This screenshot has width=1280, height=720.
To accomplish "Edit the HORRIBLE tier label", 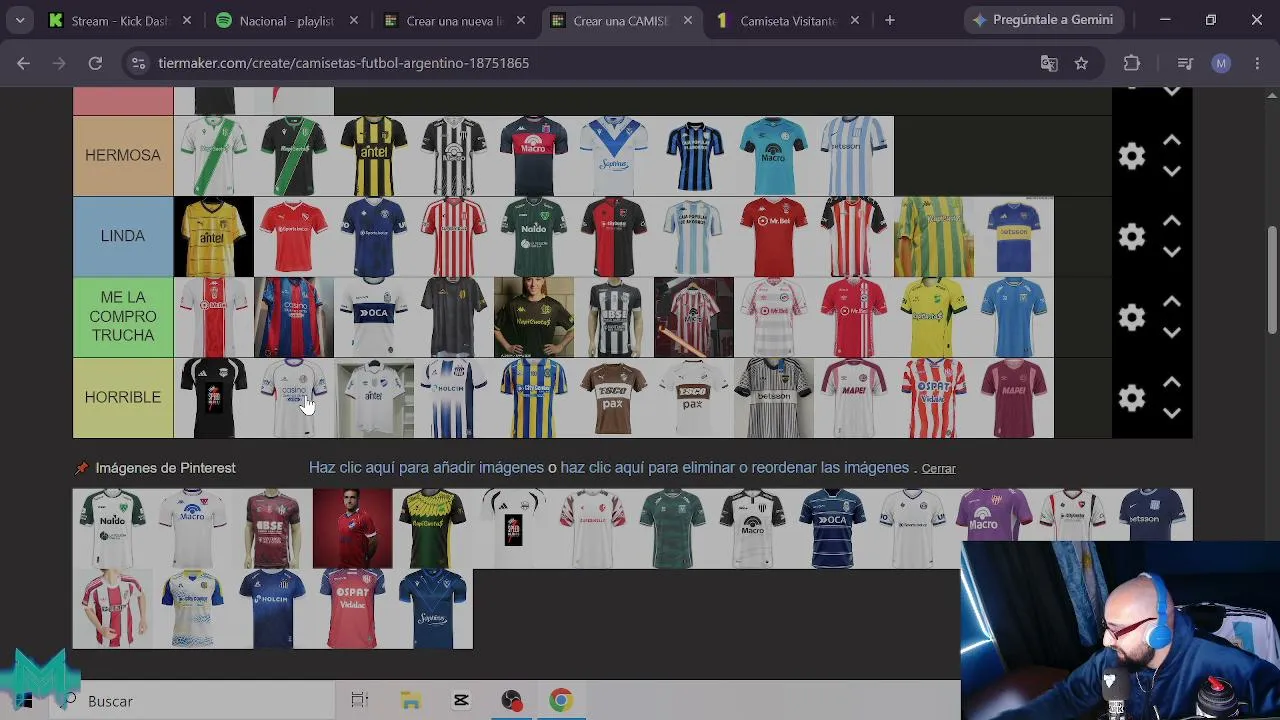I will click(123, 398).
